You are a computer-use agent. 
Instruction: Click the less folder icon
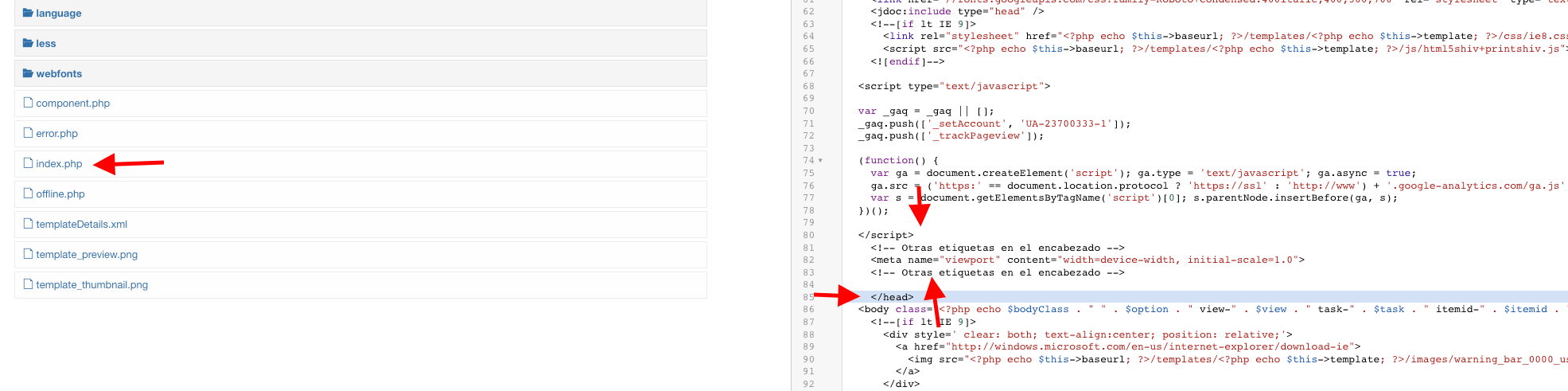click(28, 43)
